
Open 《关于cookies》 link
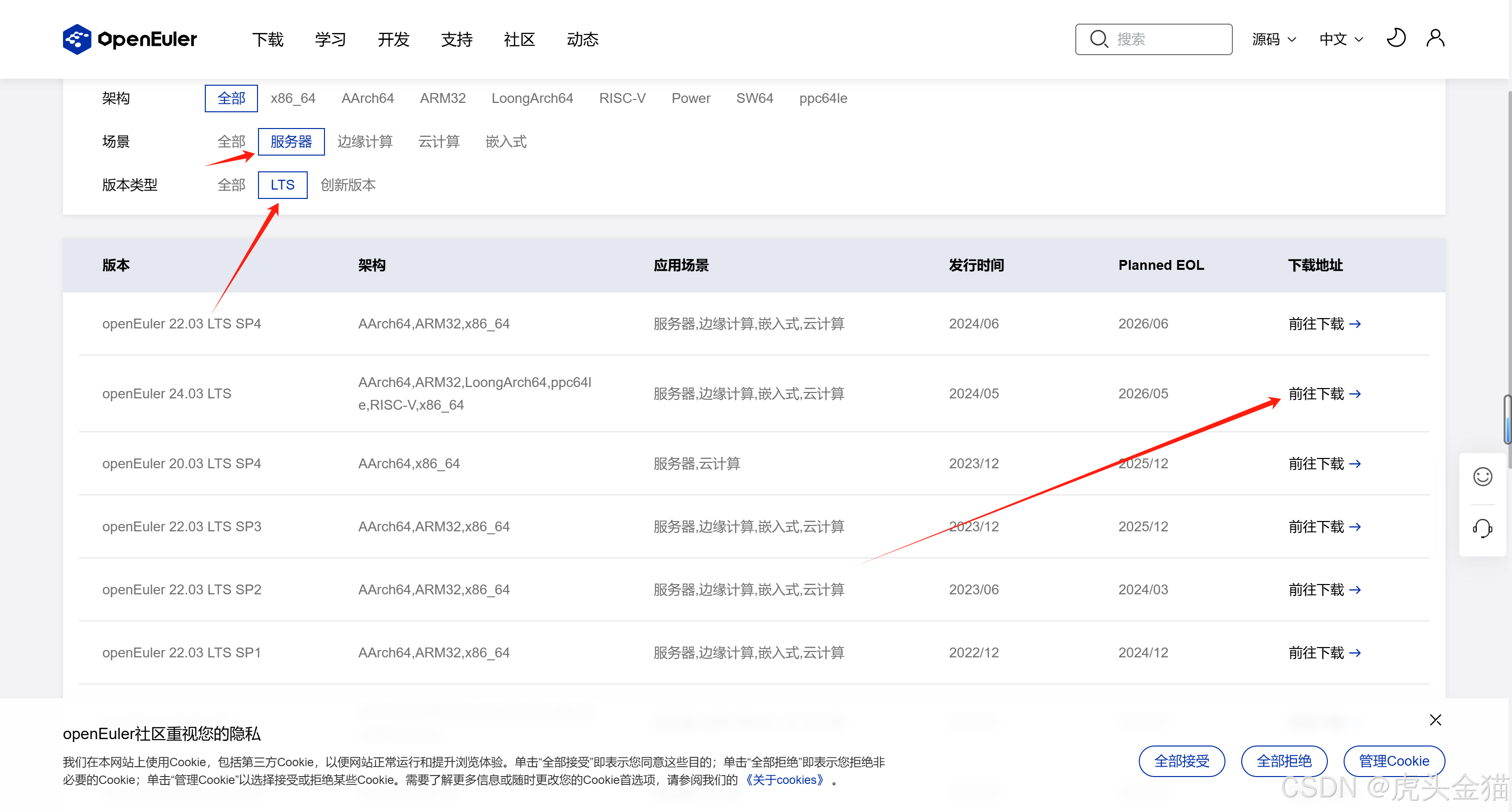coord(784,780)
